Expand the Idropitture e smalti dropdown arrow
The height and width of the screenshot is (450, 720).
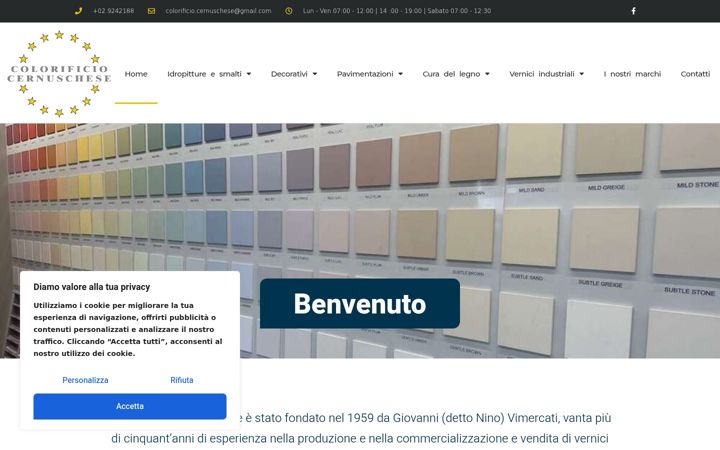(x=249, y=74)
